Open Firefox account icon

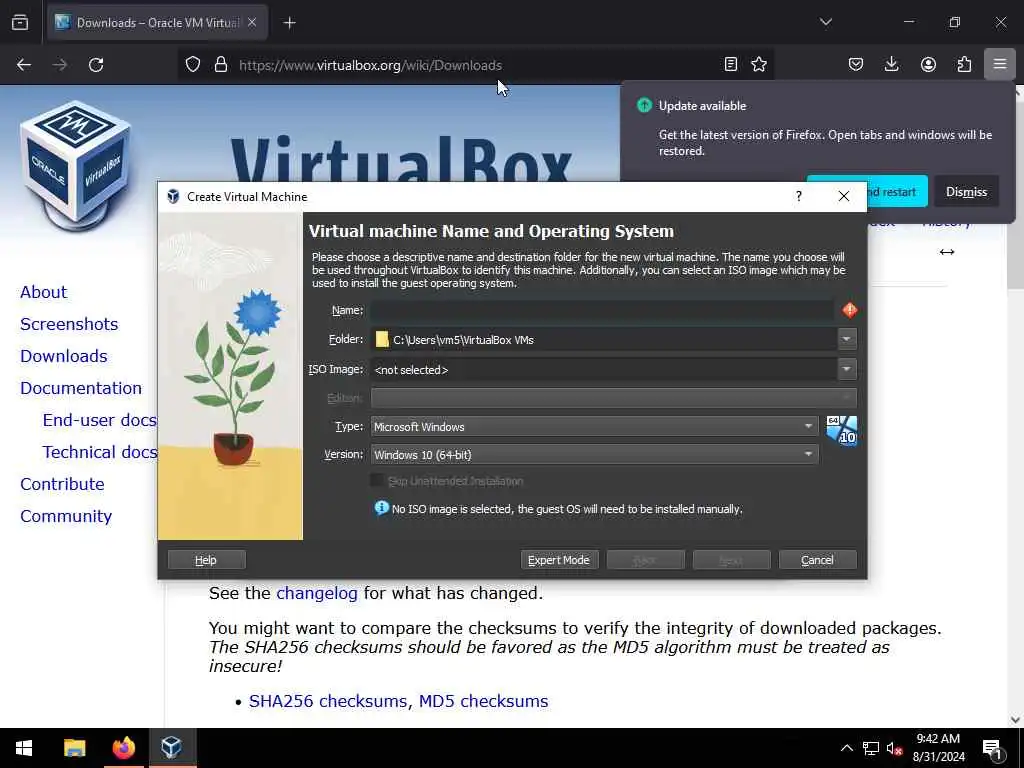(x=928, y=64)
